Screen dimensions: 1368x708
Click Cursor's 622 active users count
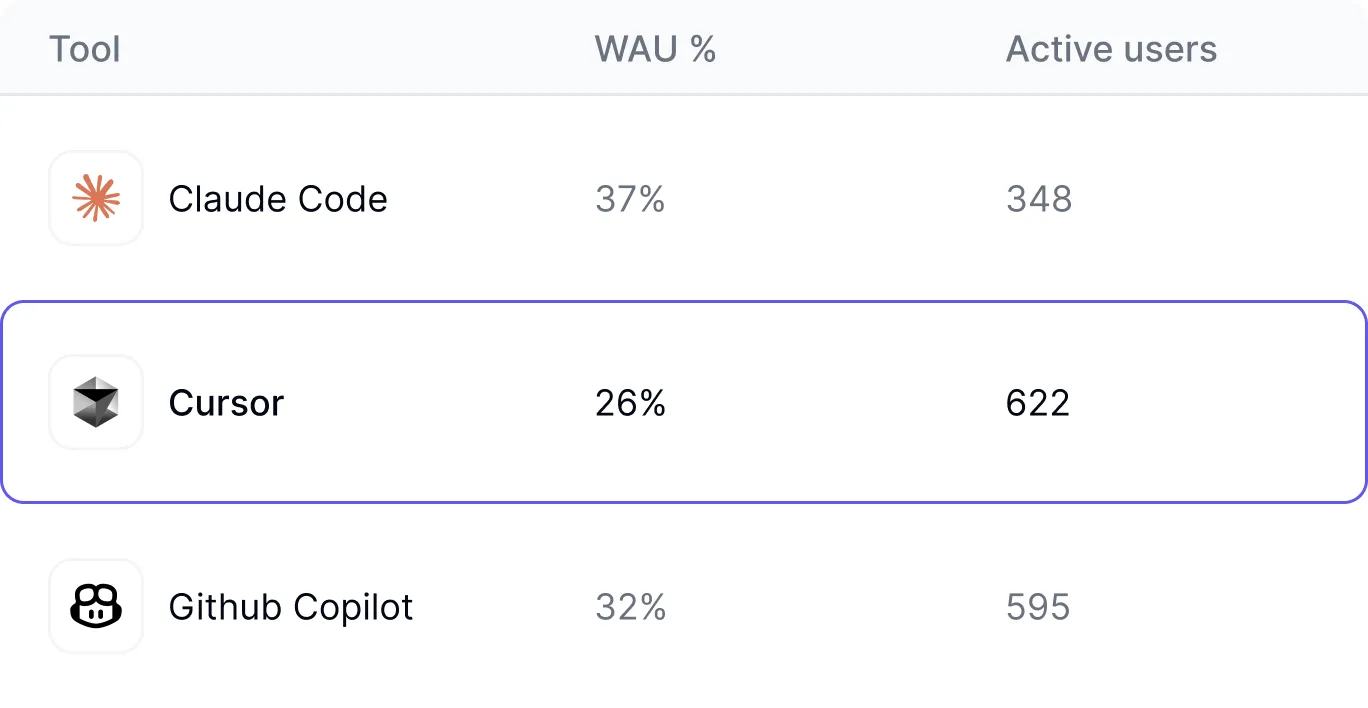point(1038,403)
